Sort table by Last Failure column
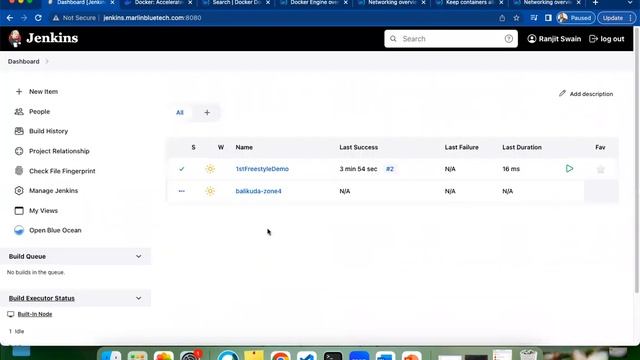Image resolution: width=640 pixels, height=360 pixels. click(462, 147)
